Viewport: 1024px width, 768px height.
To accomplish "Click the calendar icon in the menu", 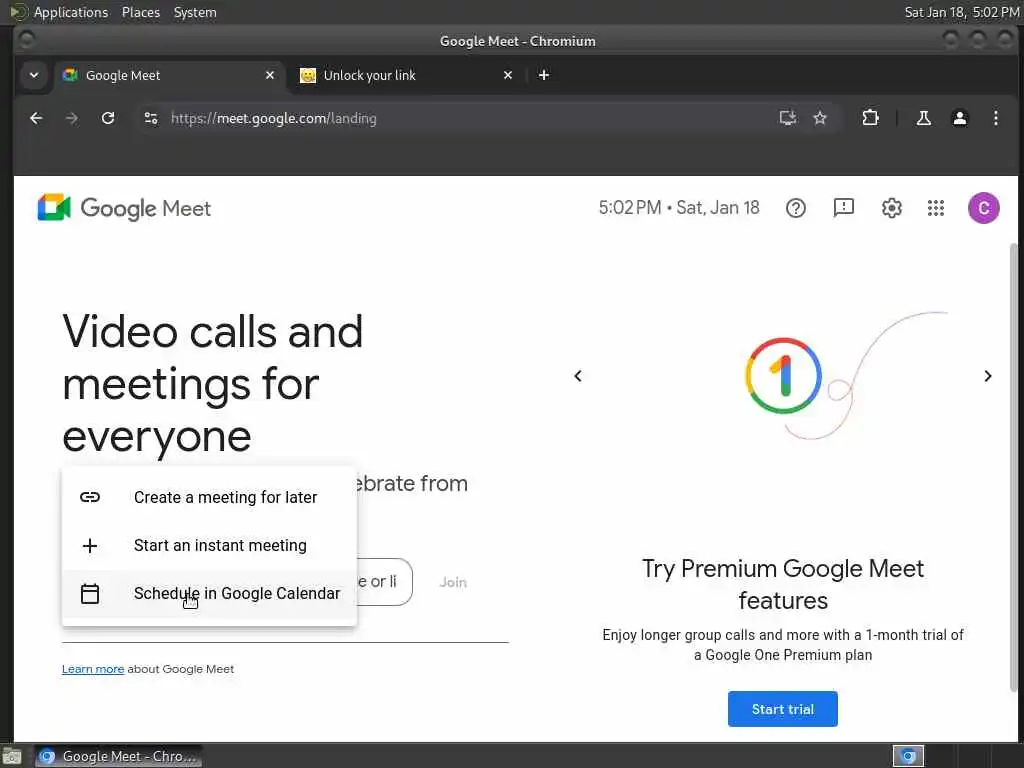I will click(x=90, y=594).
